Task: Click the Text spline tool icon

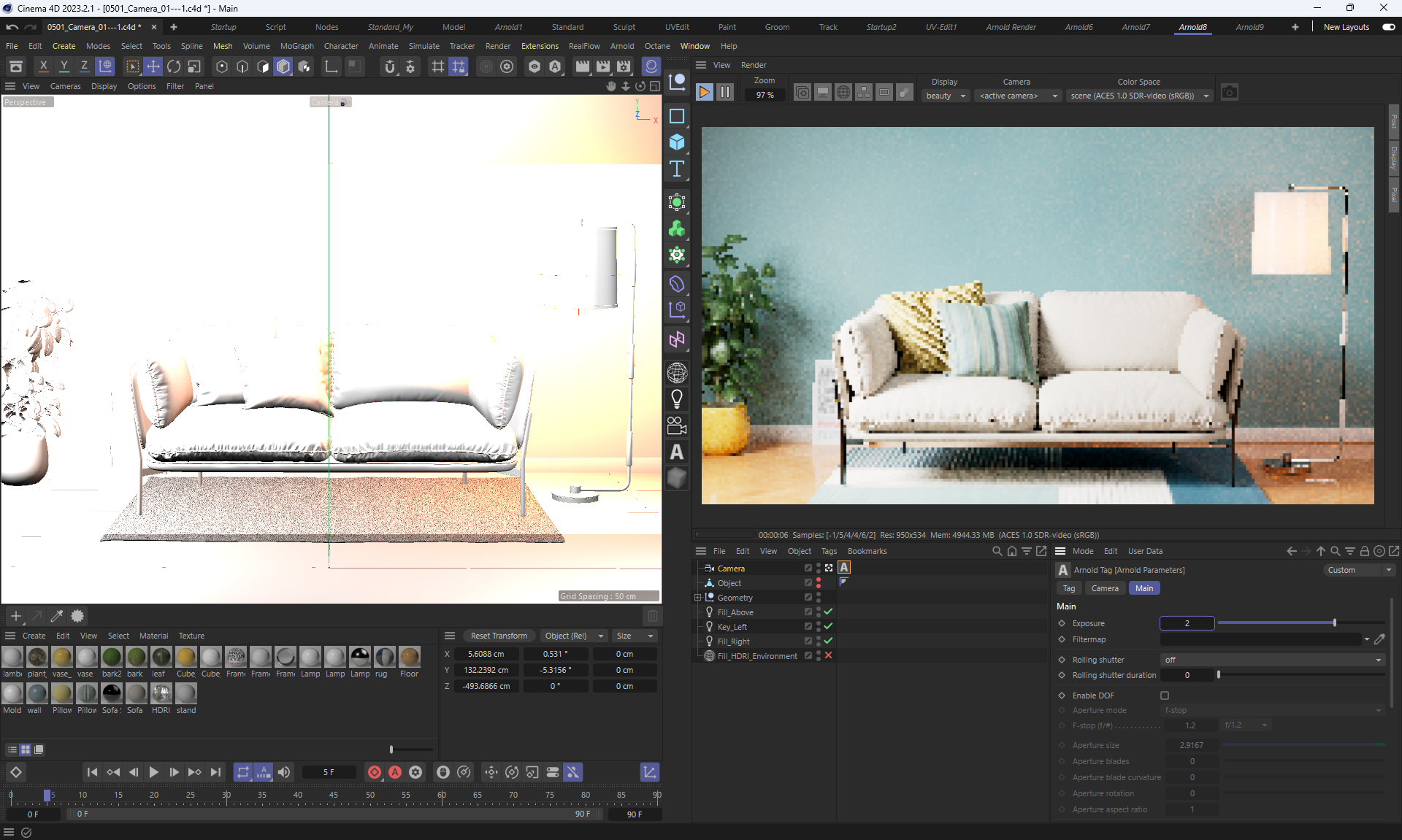Action: [x=677, y=169]
